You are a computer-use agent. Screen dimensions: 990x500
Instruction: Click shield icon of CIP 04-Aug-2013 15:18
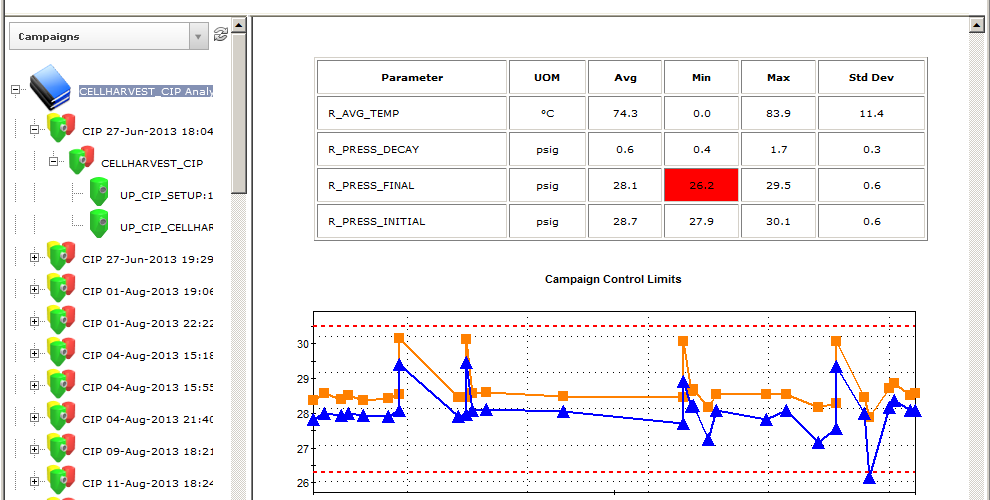click(61, 352)
